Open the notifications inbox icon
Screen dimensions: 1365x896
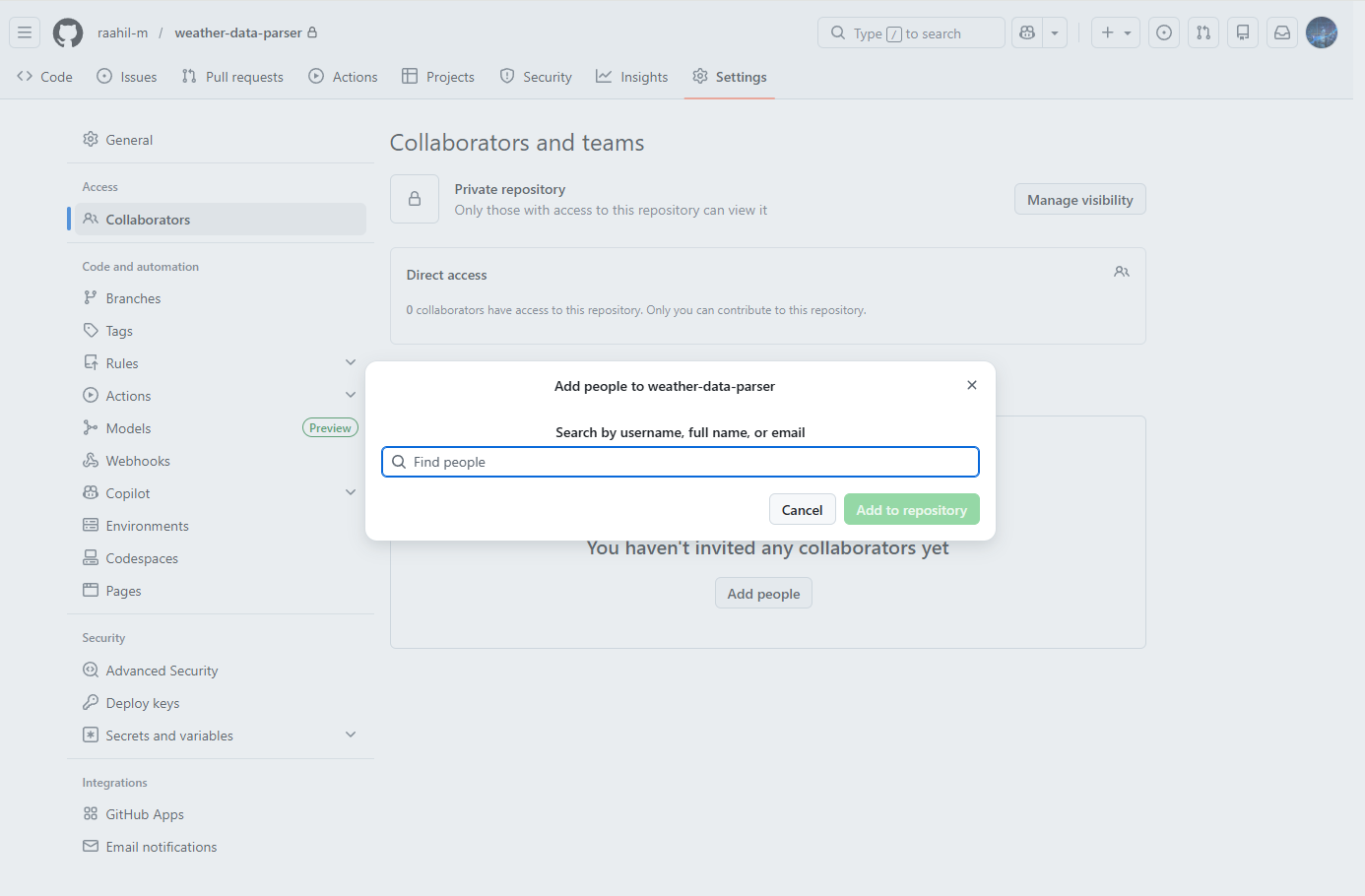[x=1282, y=32]
